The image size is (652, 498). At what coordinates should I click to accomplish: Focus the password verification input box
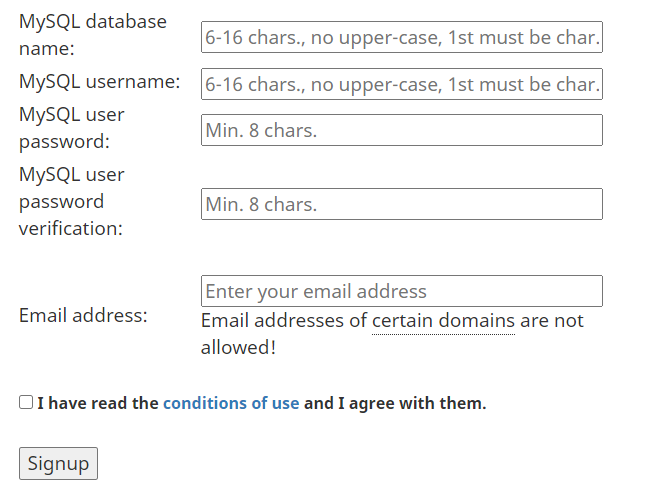pyautogui.click(x=402, y=204)
